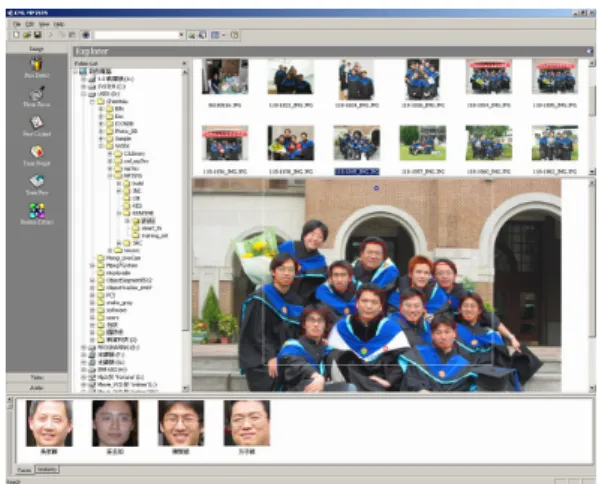Viewport: 599px width, 484px height.
Task: Collapse the USER (D:) drive node
Action: point(84,94)
